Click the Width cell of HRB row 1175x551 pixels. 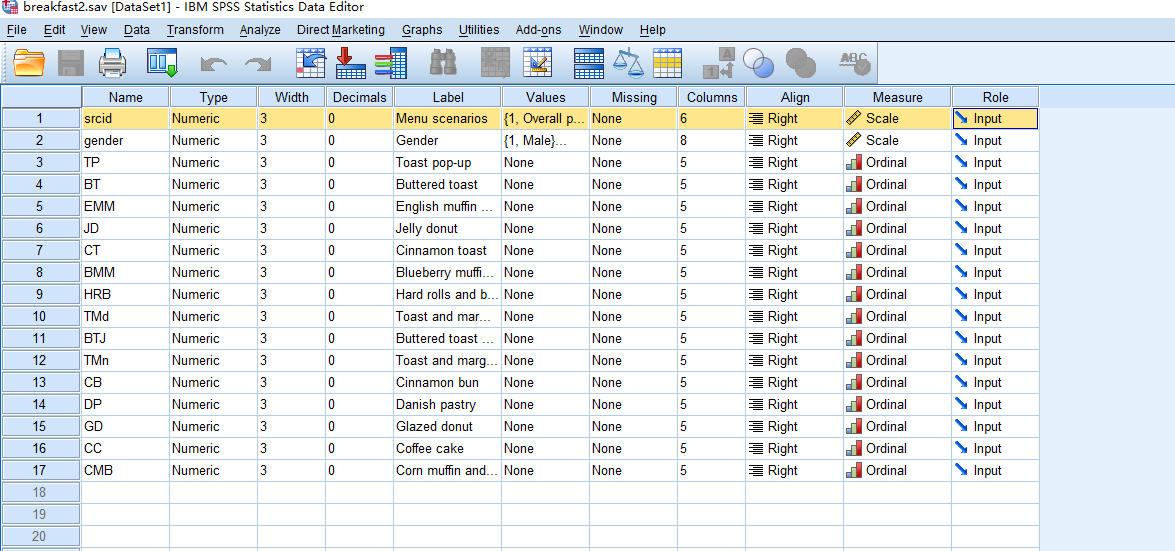pyautogui.click(x=292, y=295)
